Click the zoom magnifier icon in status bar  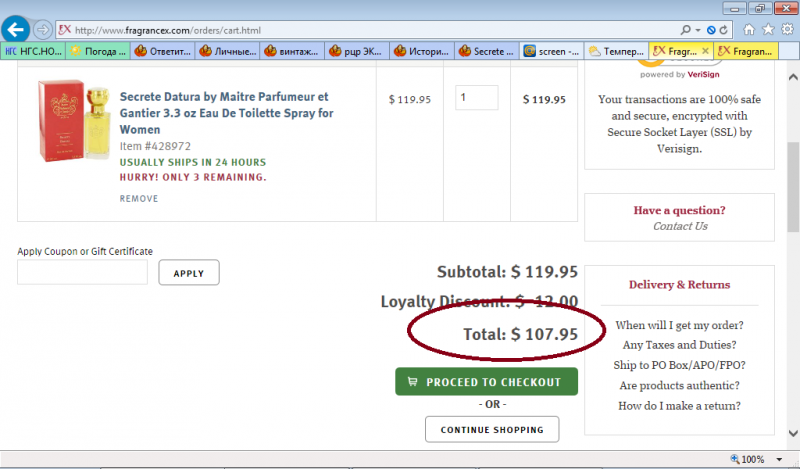(735, 459)
